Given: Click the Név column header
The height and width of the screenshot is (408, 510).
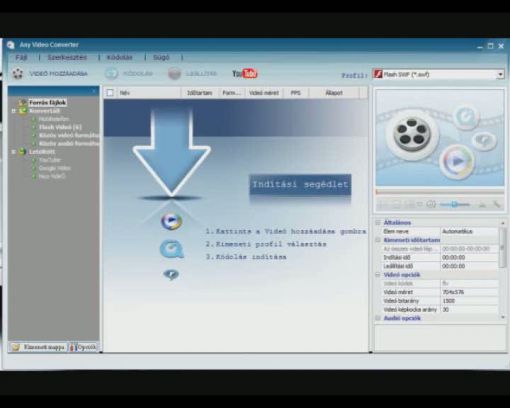Looking at the screenshot, I should click(149, 93).
